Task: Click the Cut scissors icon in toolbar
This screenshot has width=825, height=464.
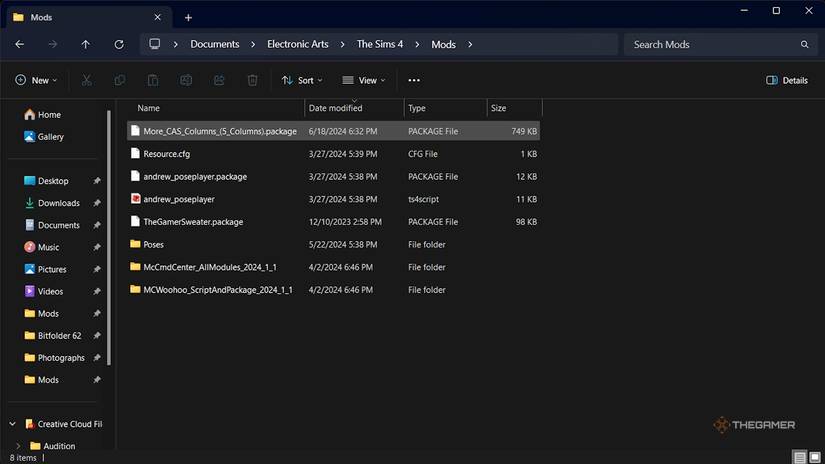Action: (87, 80)
